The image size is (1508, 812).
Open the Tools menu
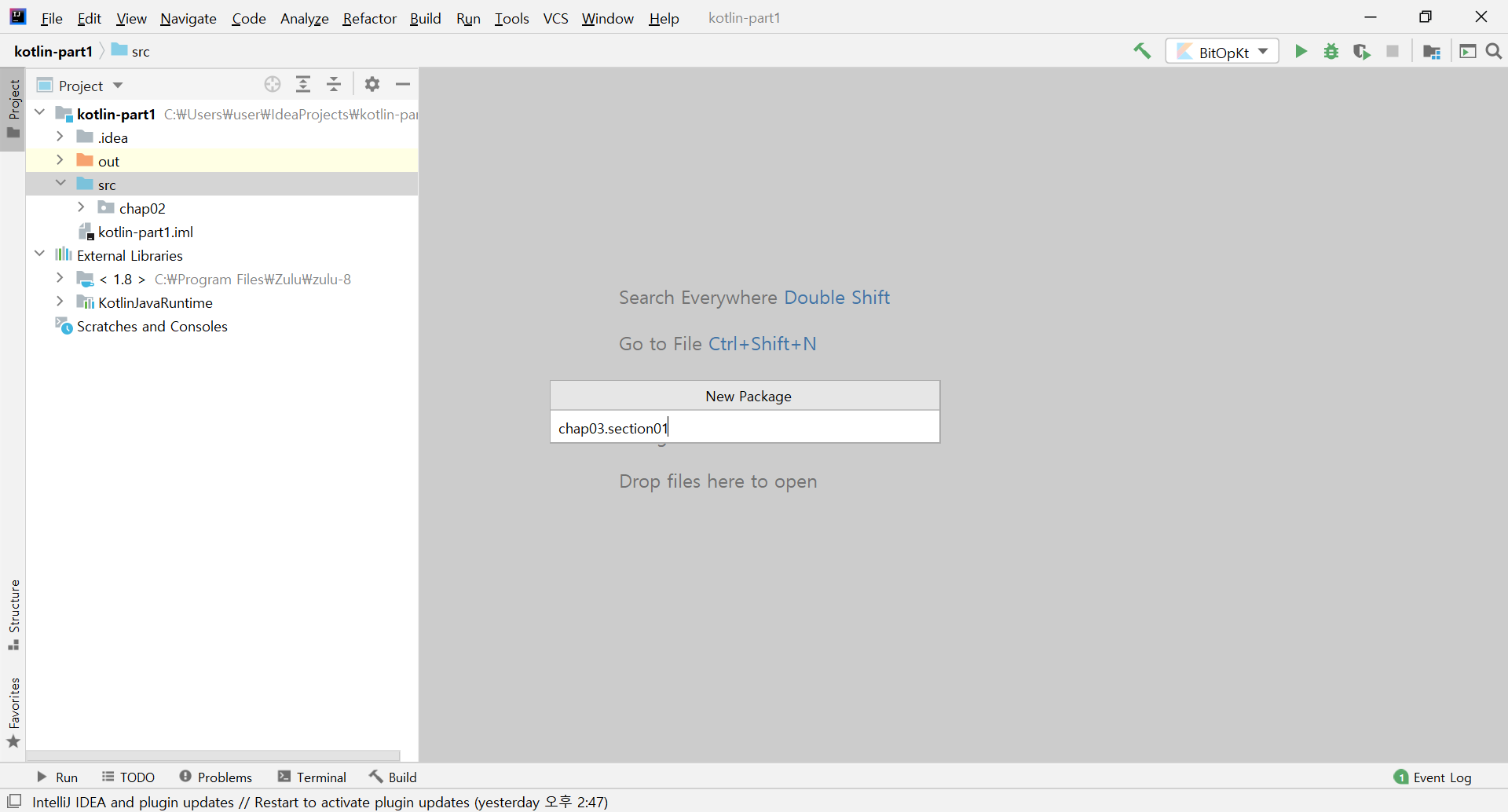pos(512,18)
